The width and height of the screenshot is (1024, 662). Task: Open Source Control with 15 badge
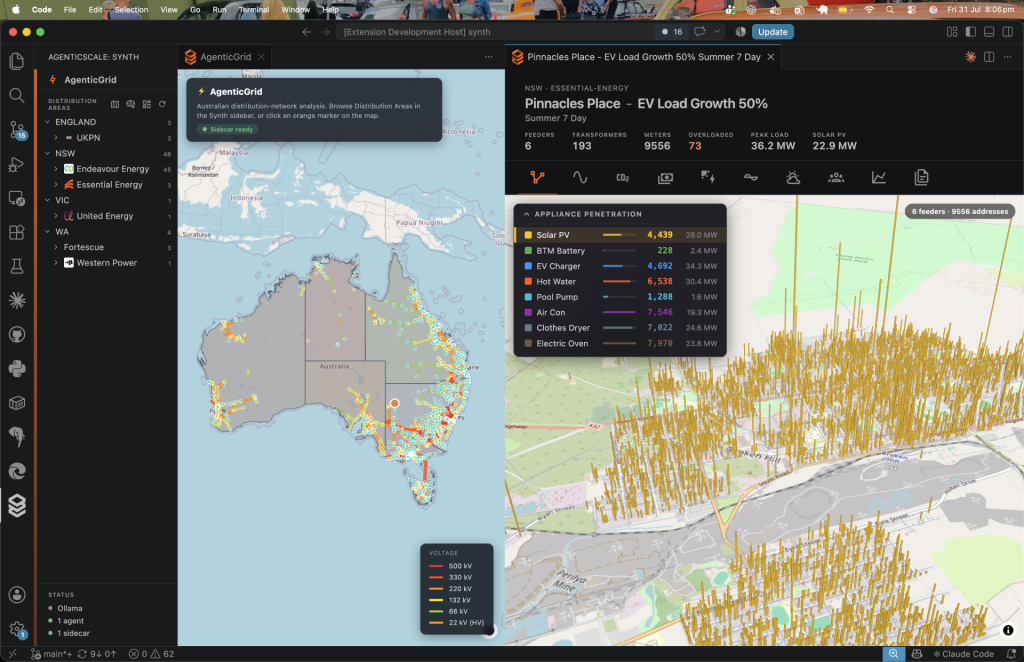click(17, 130)
